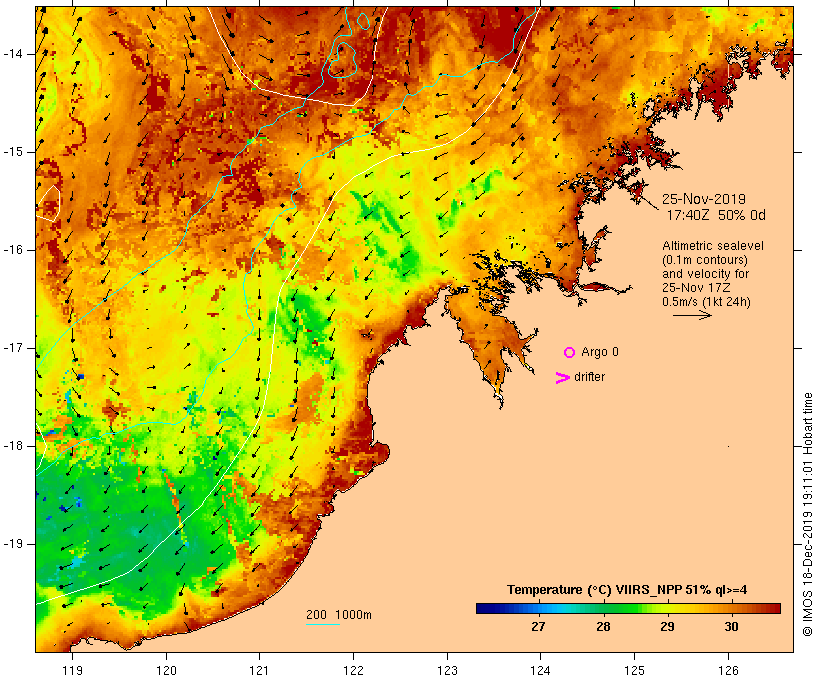Click latitude axis label -16
Viewport: 820px width, 680px height.
click(x=13, y=250)
